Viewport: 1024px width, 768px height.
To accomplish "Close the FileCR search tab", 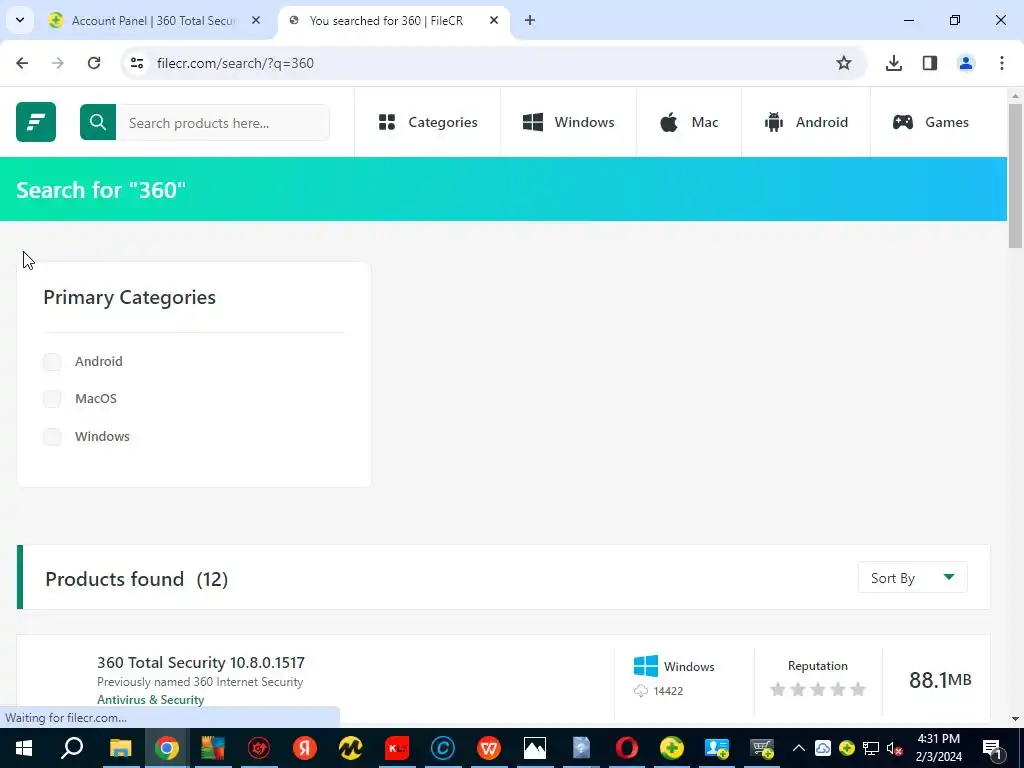I will [494, 21].
